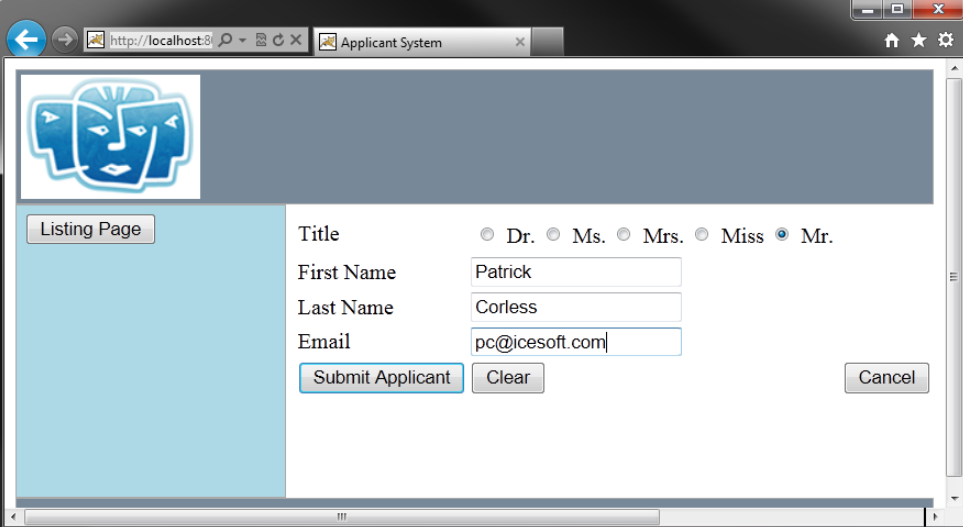Select the Ms. title radio button
963x527 pixels.
point(553,235)
